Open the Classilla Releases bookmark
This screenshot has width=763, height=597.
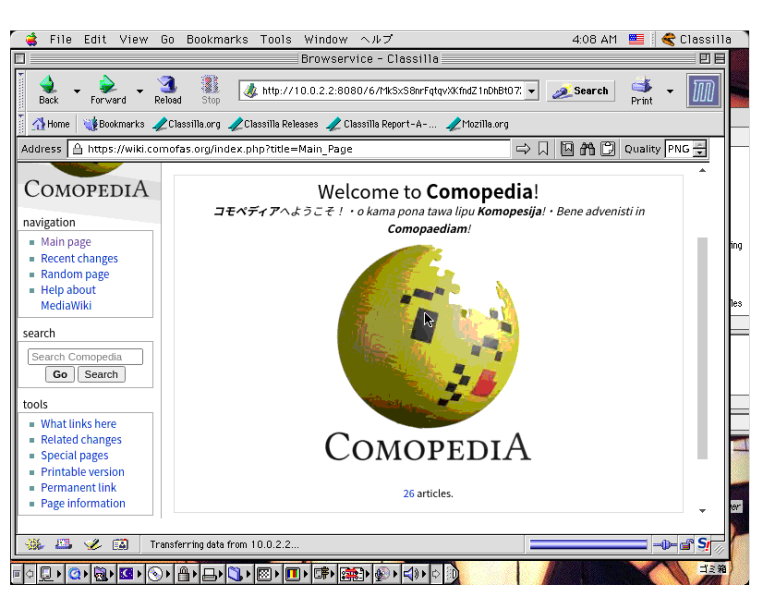274,124
